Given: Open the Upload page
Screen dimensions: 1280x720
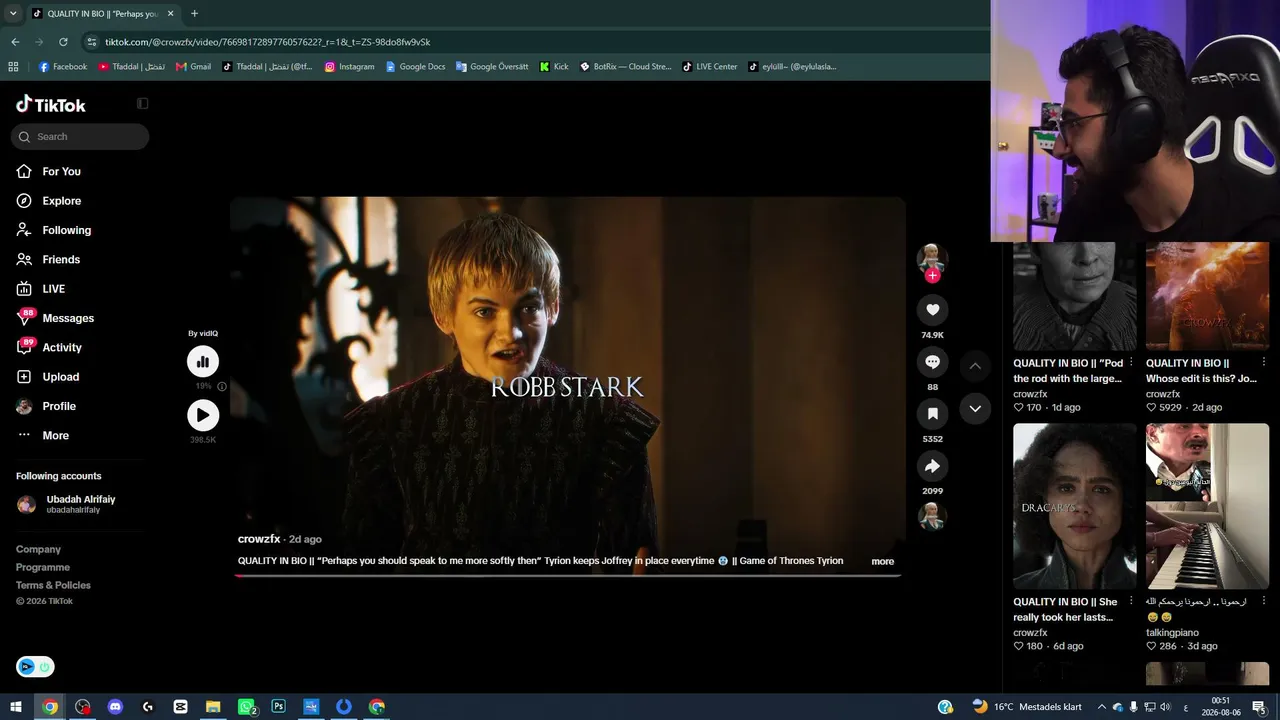Looking at the screenshot, I should tap(61, 377).
